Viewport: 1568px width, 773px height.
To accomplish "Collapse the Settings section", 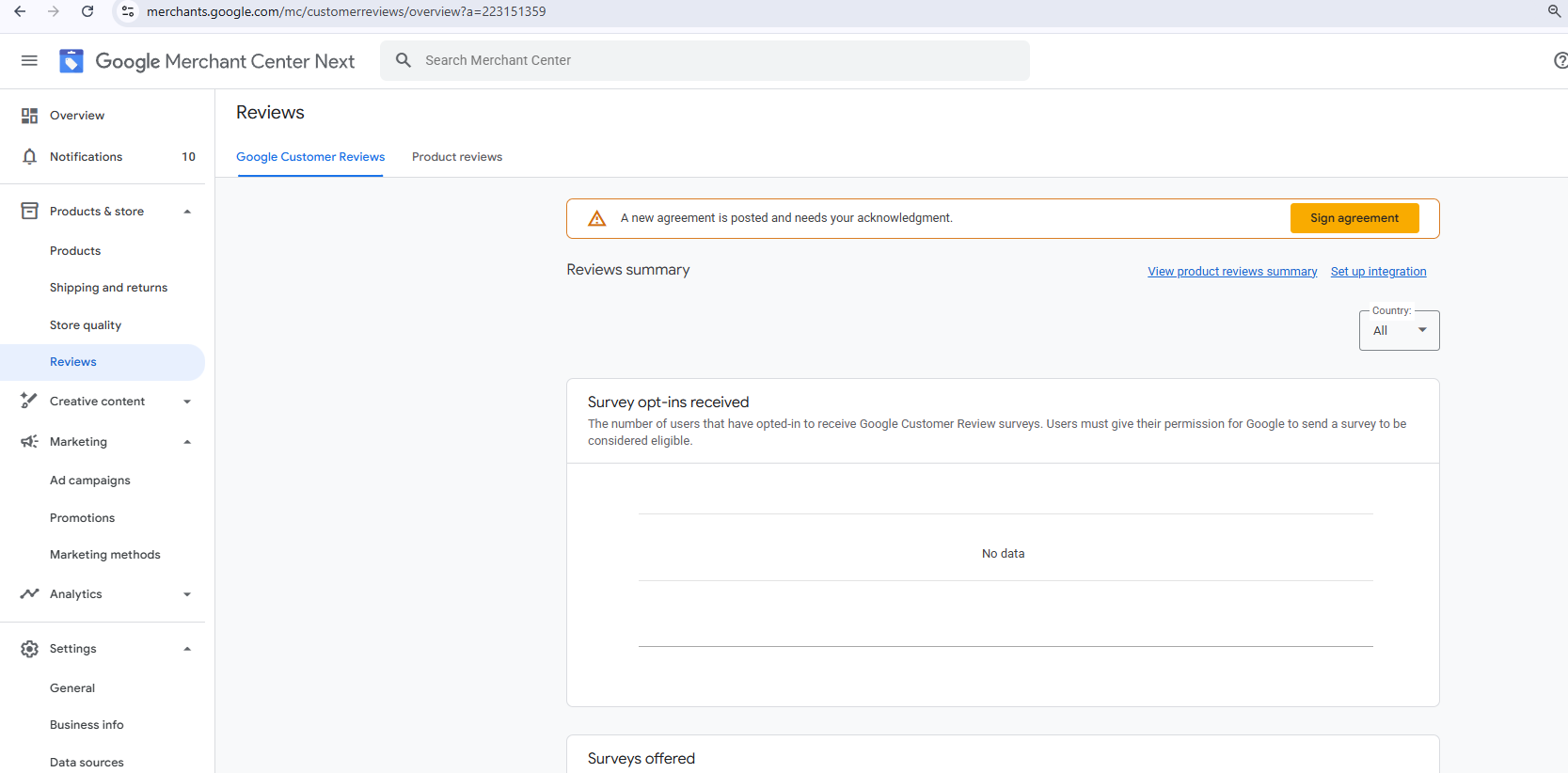I will tap(187, 649).
